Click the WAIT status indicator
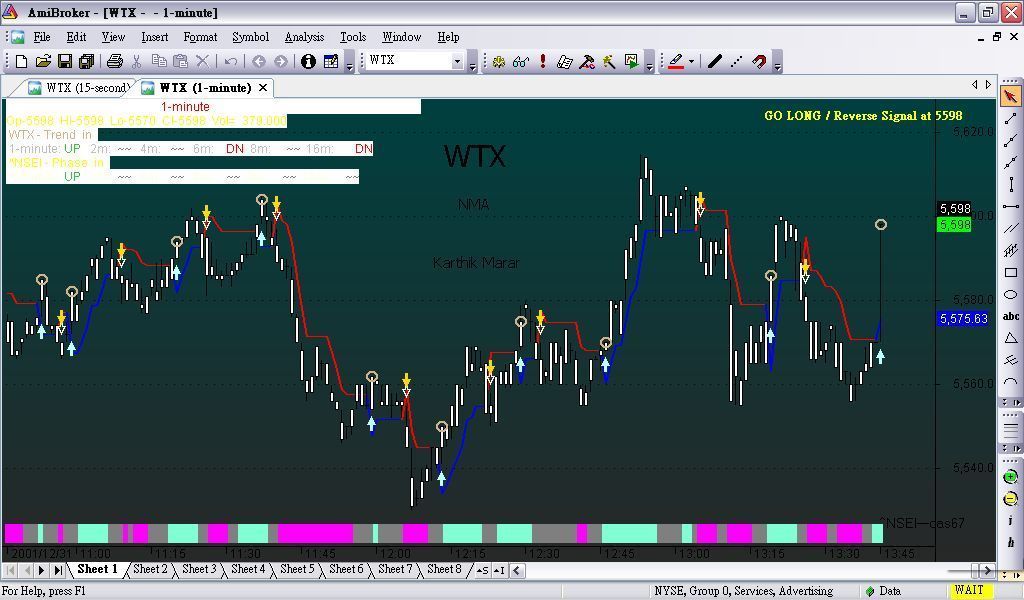The width and height of the screenshot is (1024, 600). coord(968,590)
